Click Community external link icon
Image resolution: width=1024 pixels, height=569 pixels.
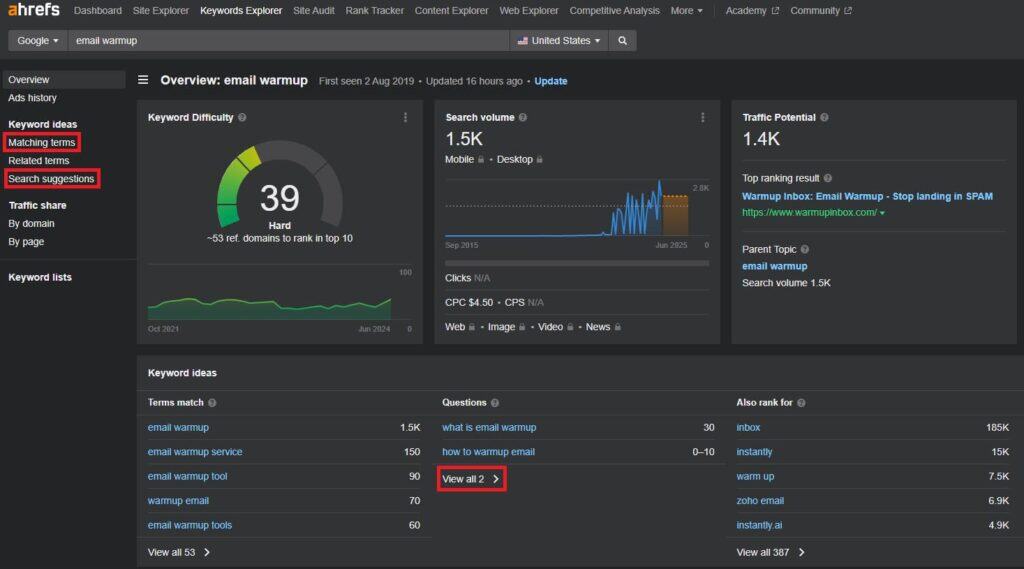point(848,10)
